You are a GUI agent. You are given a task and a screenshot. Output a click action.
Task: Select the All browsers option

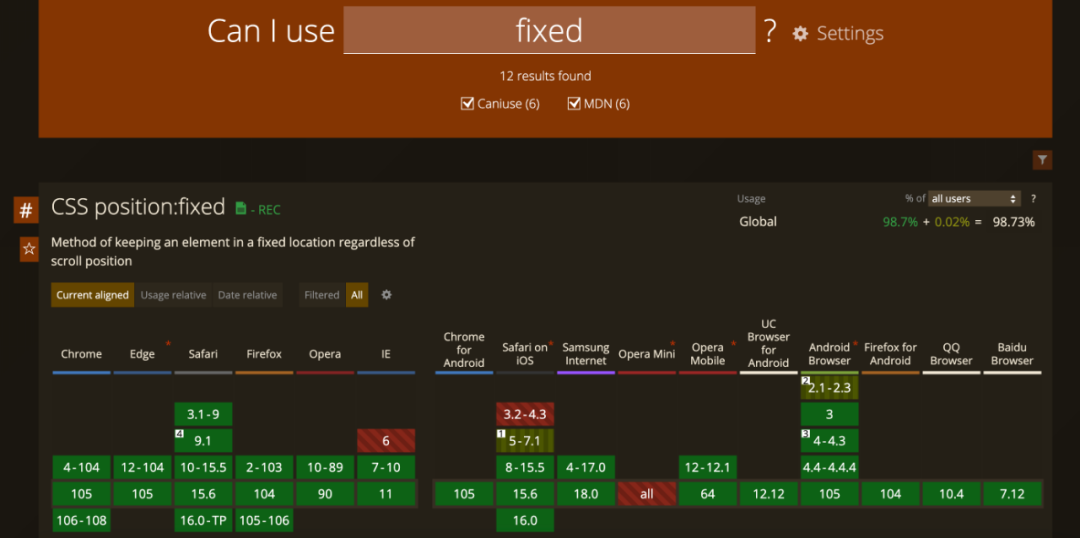pyautogui.click(x=357, y=295)
